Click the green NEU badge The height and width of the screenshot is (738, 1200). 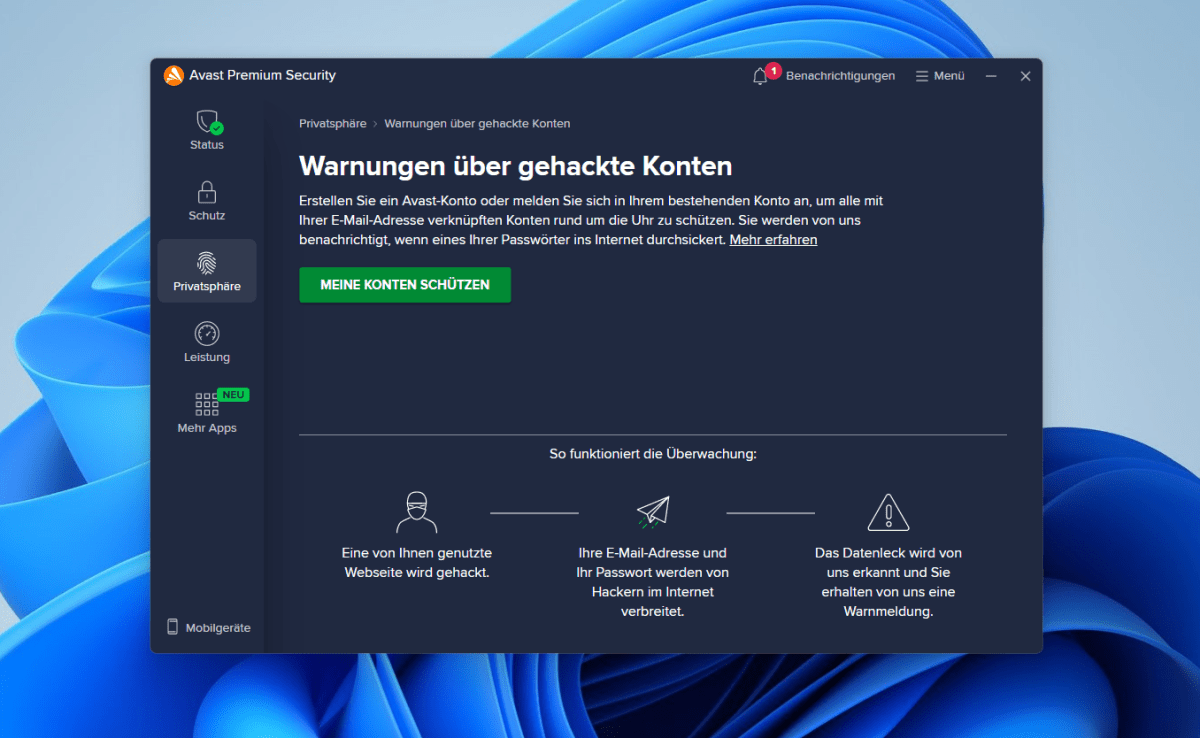click(x=233, y=395)
